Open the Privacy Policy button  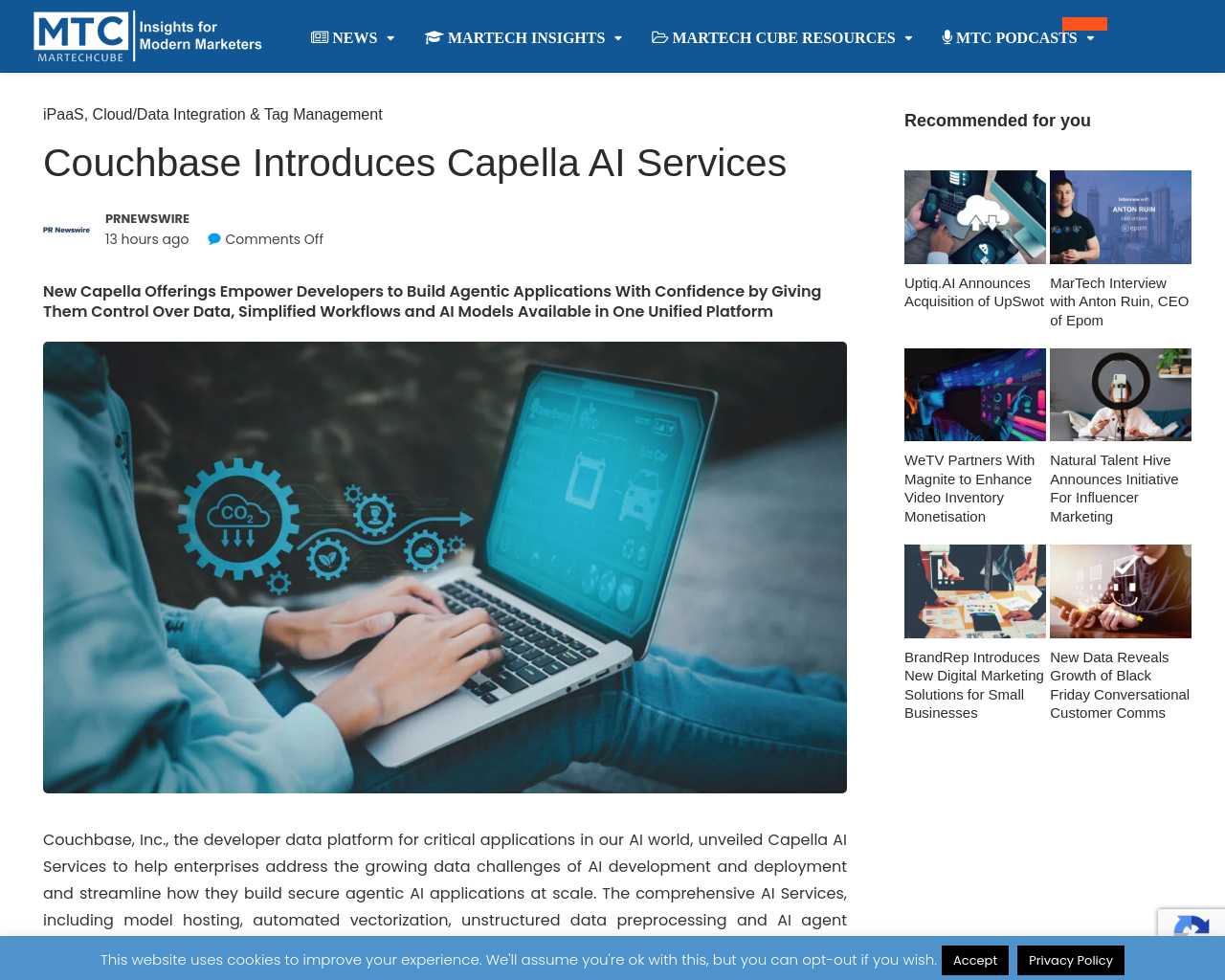coord(1071,960)
